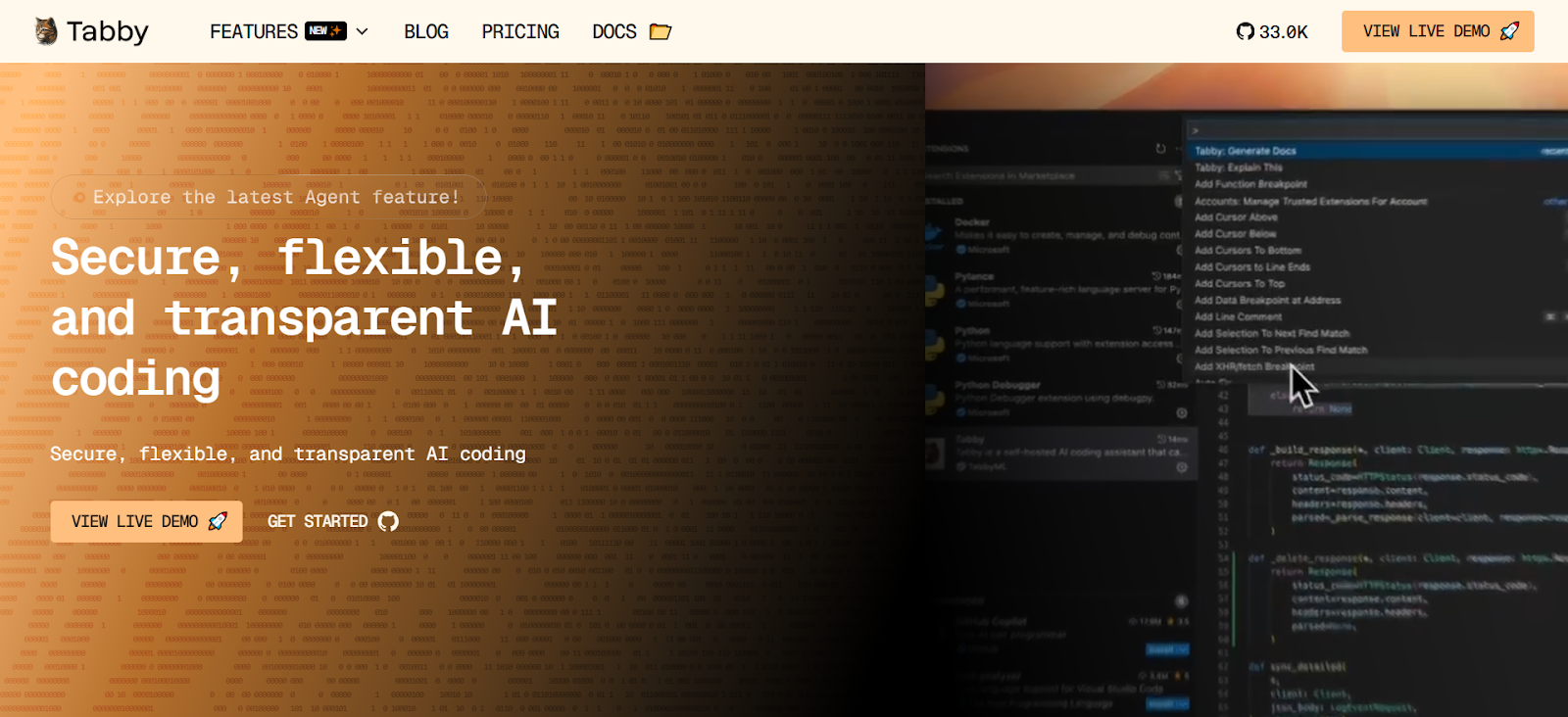Click the header VIEW LIVE DEMO button

tap(1438, 31)
